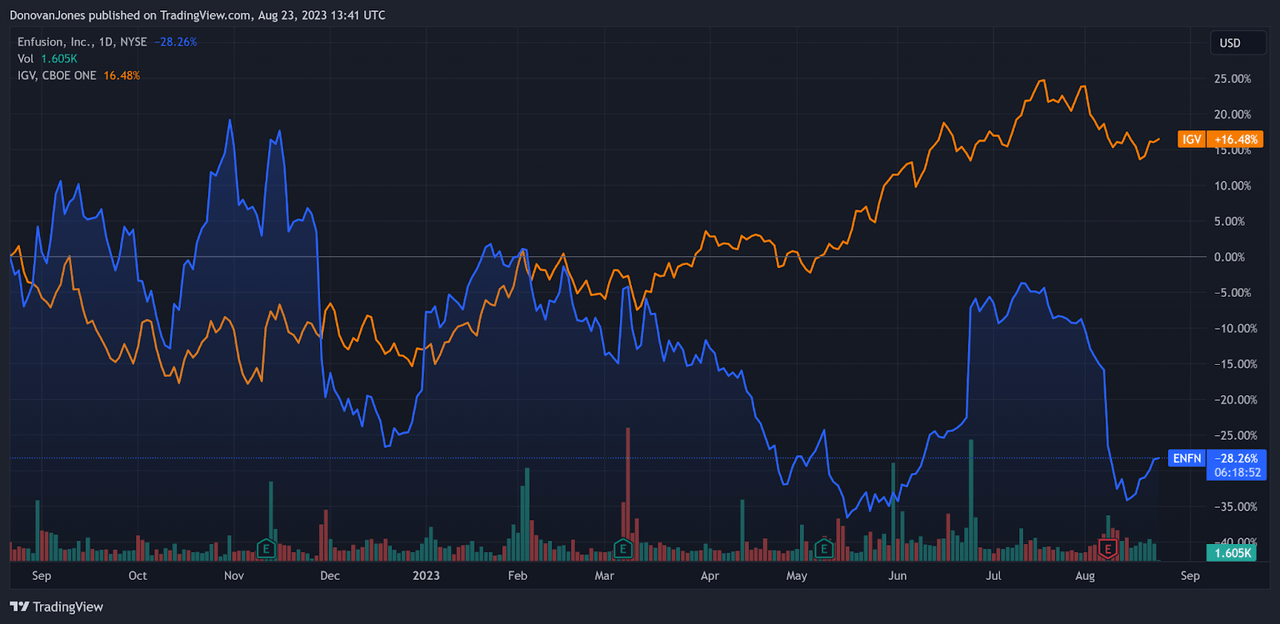Click the Jul label on the time axis
This screenshot has height=624, width=1280.
coord(994,576)
